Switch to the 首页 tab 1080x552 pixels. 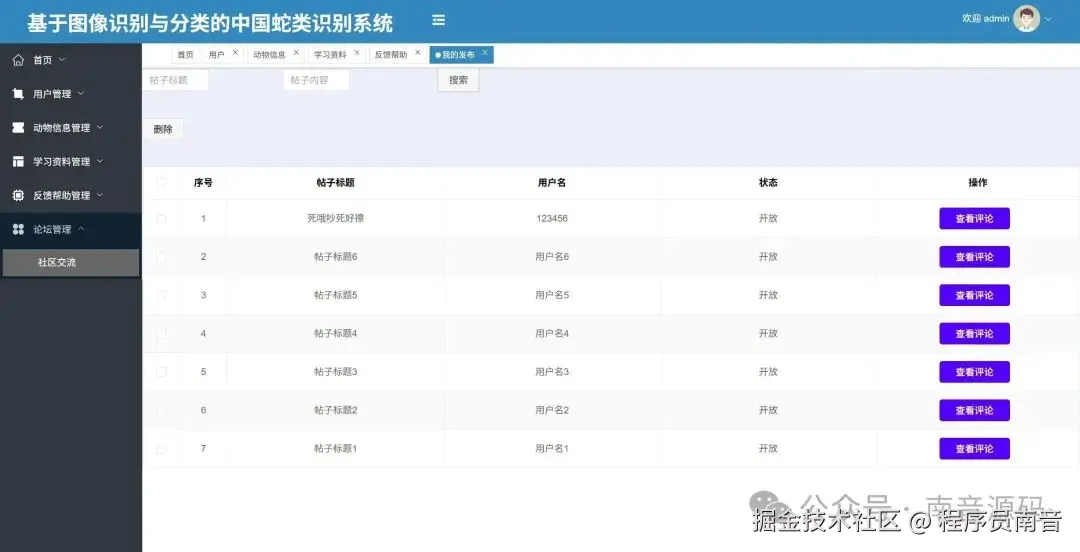tap(185, 54)
